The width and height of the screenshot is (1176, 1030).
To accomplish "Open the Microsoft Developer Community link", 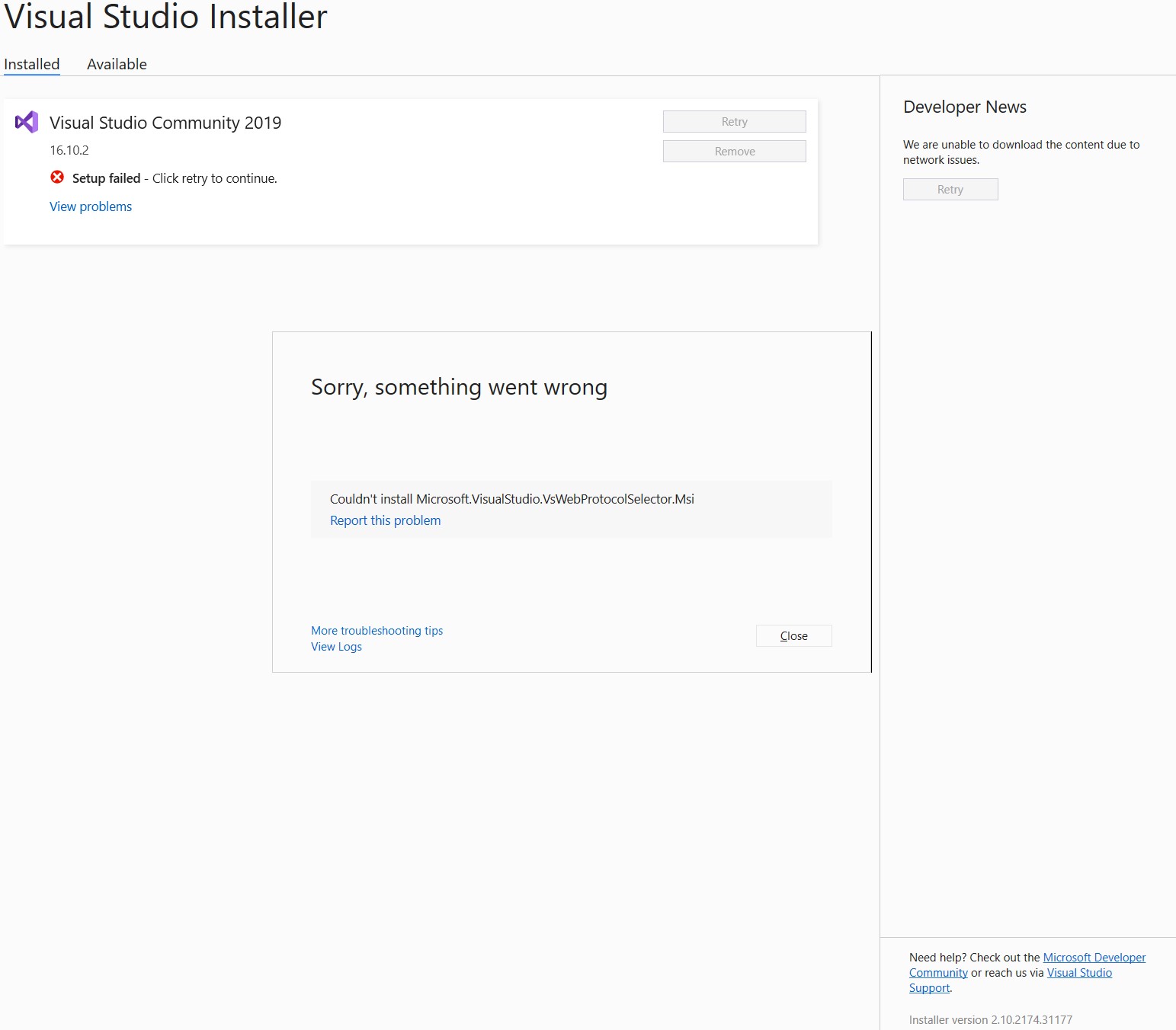I will point(1094,958).
